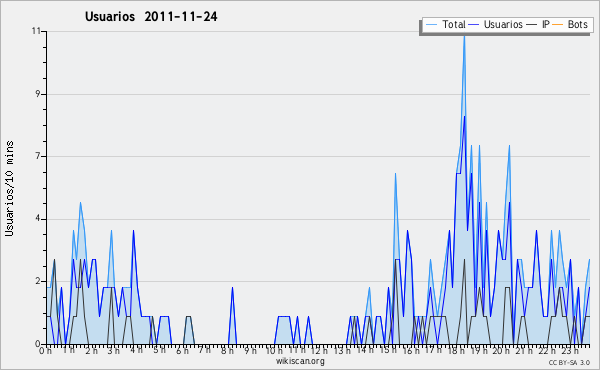Click the 8 h x-axis label

pyautogui.click(x=227, y=350)
